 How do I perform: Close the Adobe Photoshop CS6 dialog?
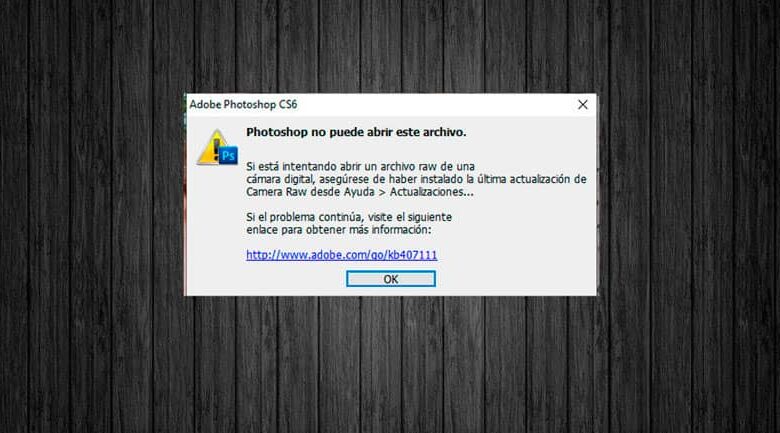[583, 105]
